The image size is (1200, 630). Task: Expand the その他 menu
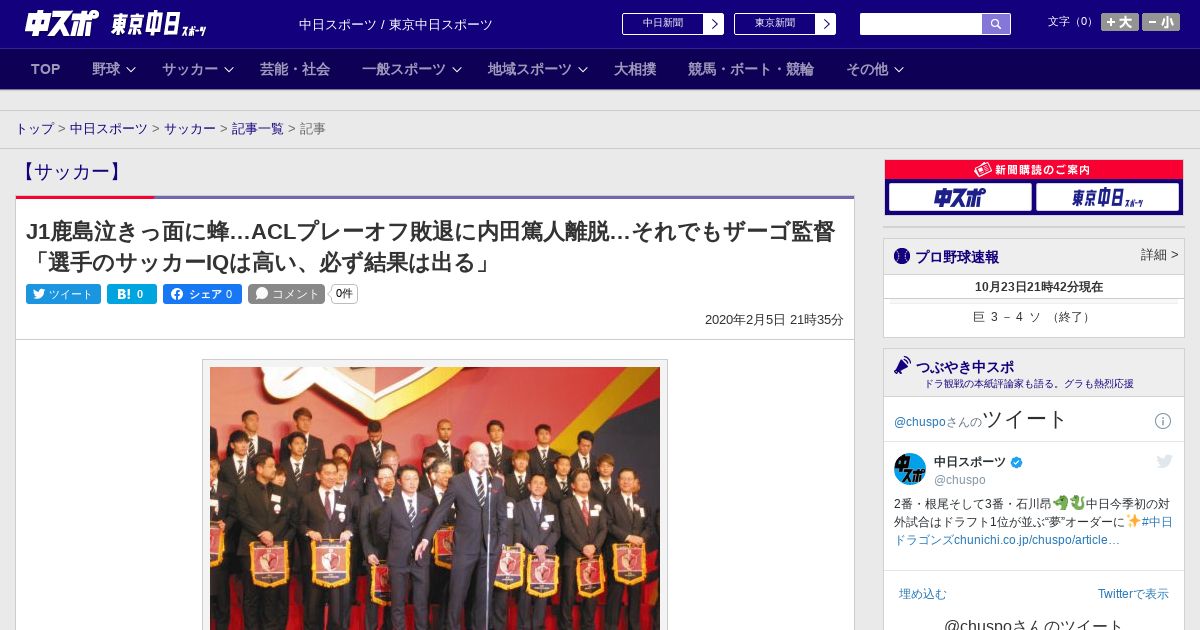pos(875,69)
